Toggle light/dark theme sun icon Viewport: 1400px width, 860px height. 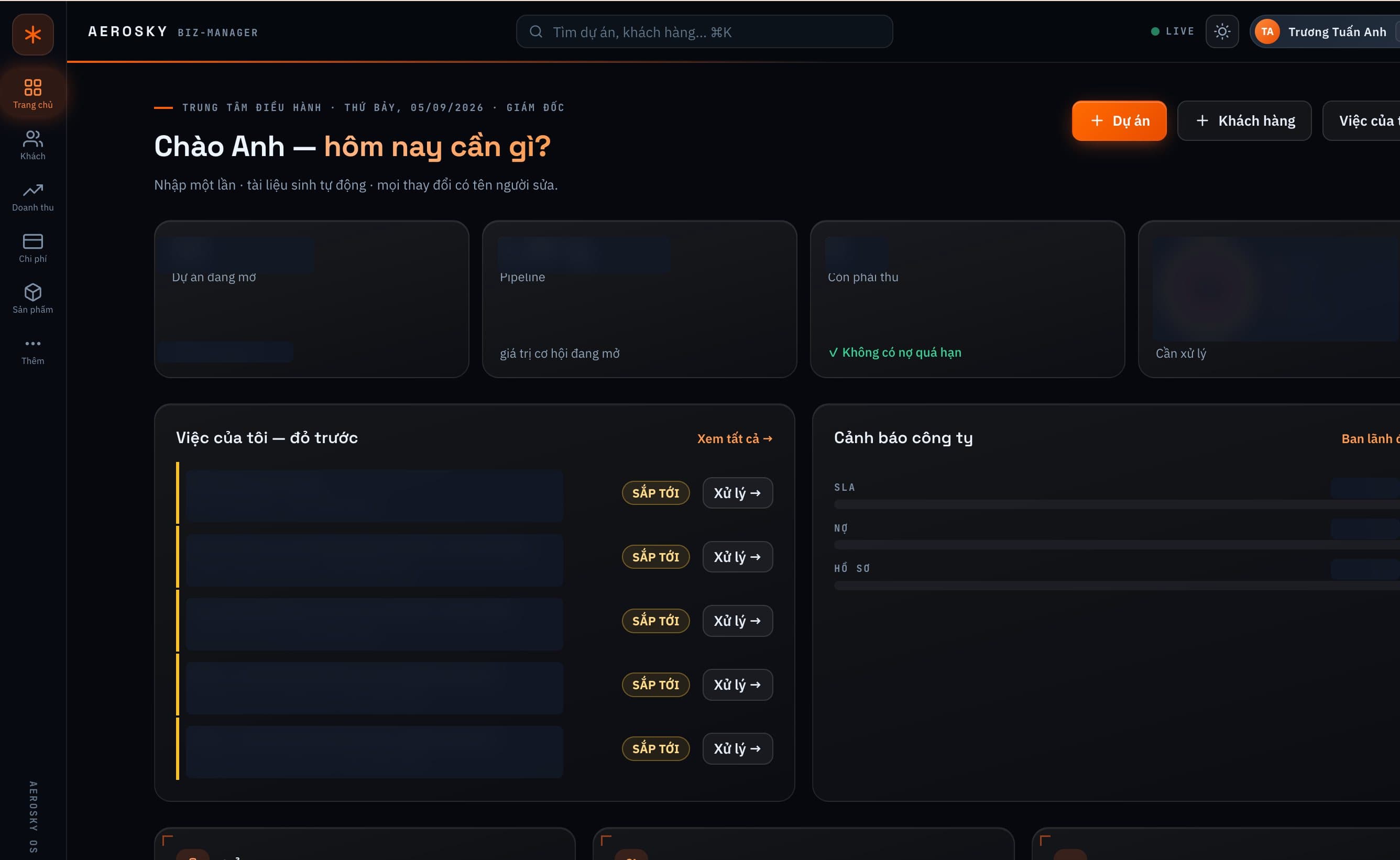pyautogui.click(x=1222, y=31)
